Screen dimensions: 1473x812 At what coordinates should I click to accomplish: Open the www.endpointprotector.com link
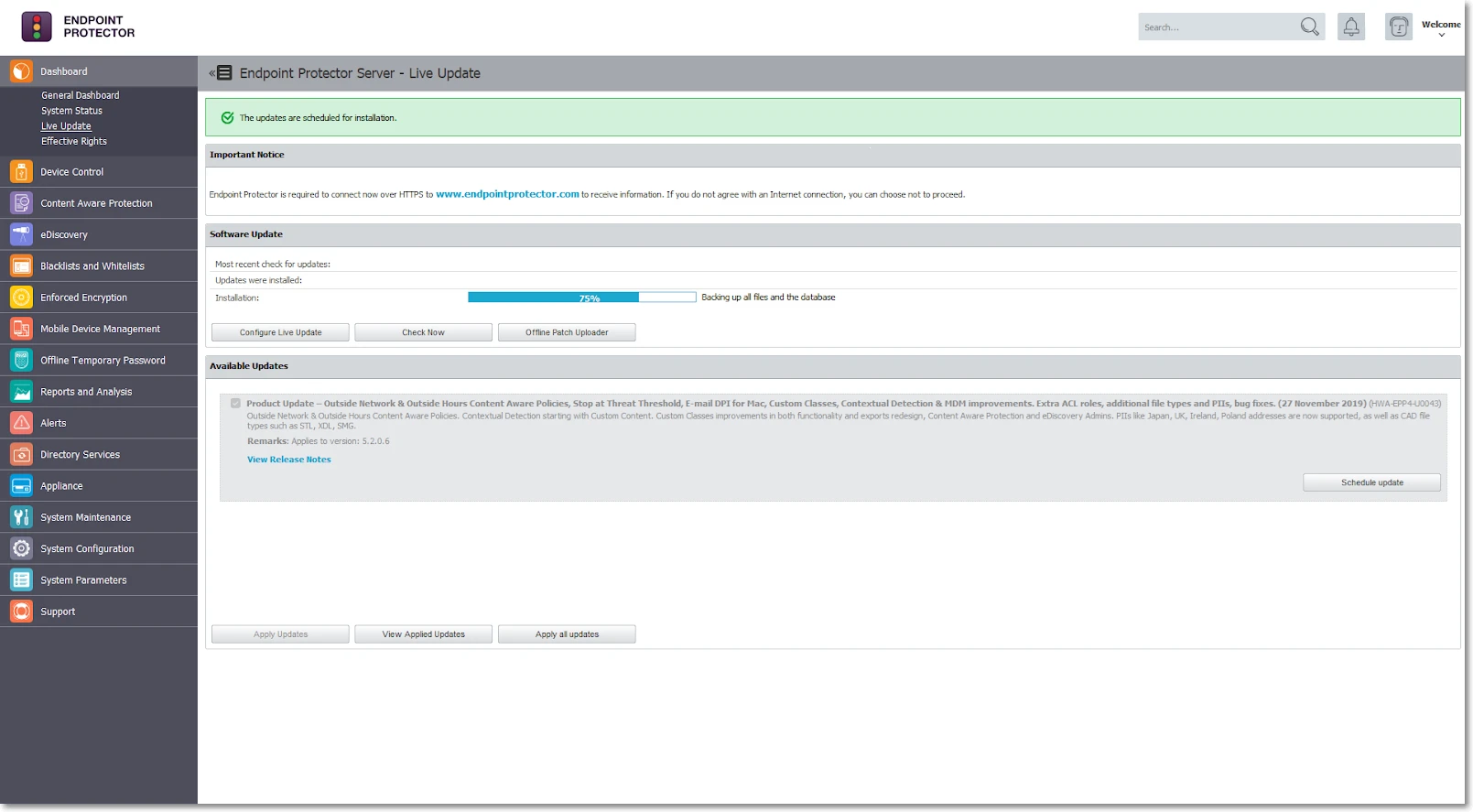507,194
